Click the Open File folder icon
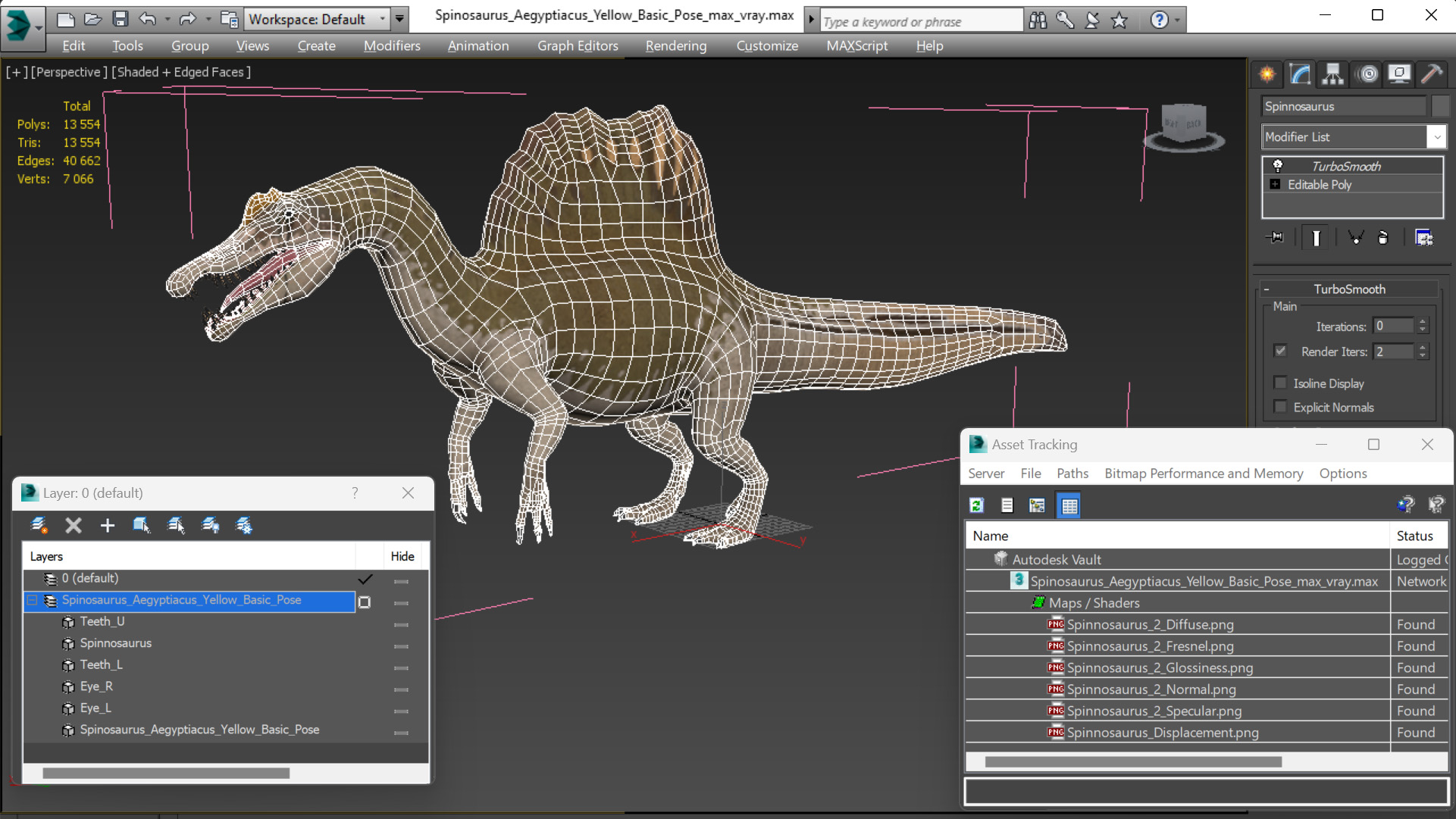Viewport: 1456px width, 819px height. [x=92, y=19]
